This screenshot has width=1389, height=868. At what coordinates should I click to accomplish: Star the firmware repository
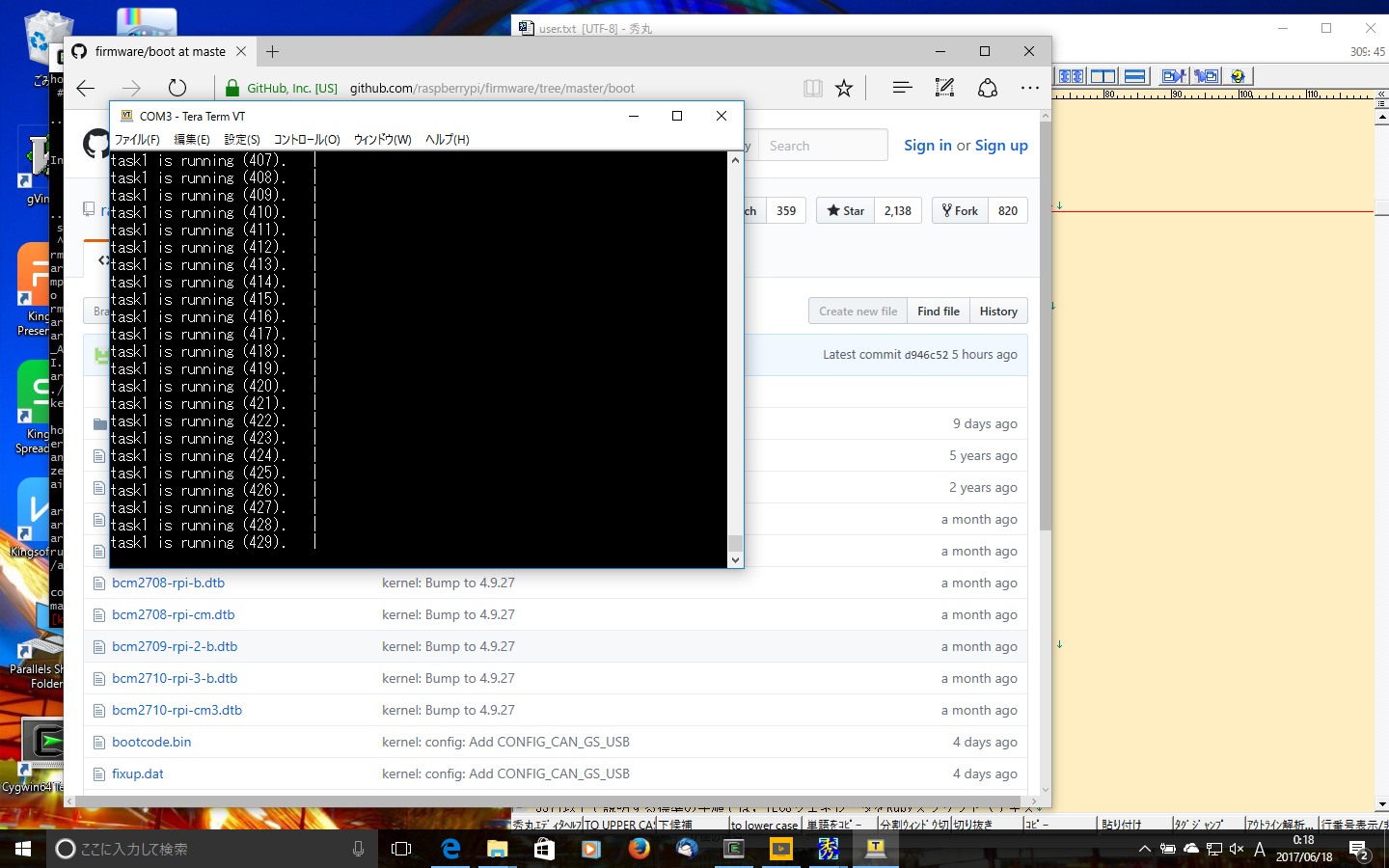click(x=845, y=210)
